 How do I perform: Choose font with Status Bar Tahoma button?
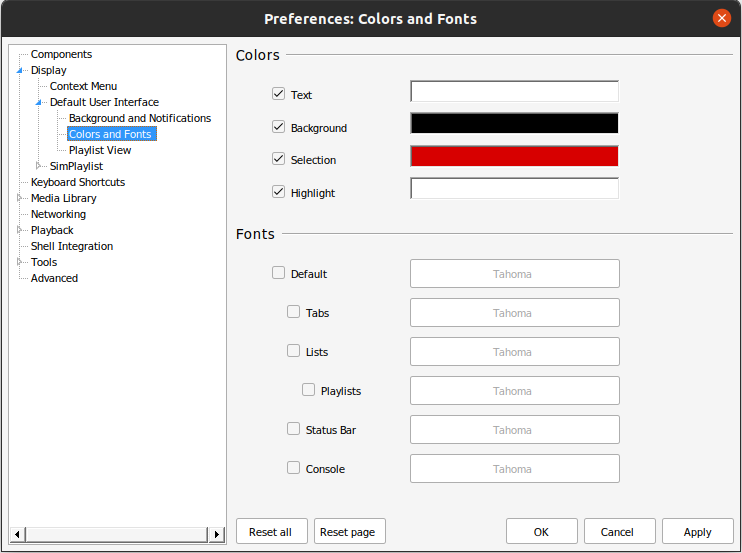[x=514, y=430]
